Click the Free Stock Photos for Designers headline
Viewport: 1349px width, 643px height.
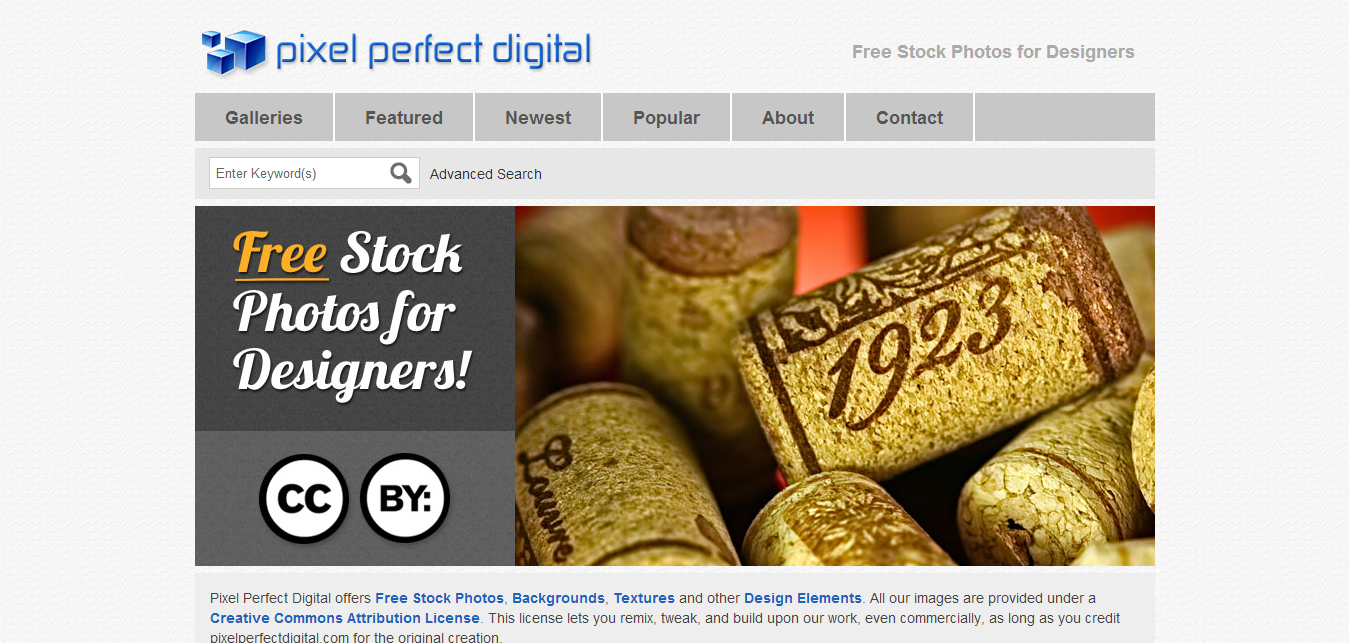pyautogui.click(x=351, y=313)
